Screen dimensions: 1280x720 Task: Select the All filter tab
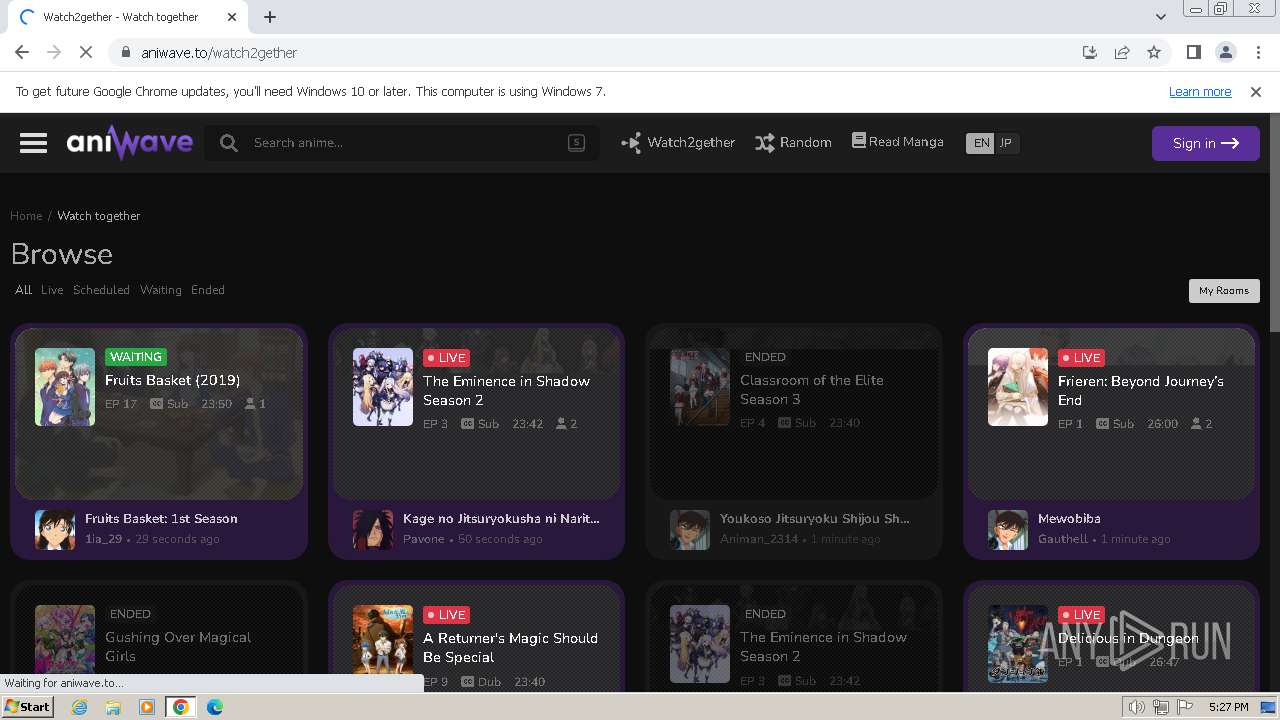coord(23,290)
